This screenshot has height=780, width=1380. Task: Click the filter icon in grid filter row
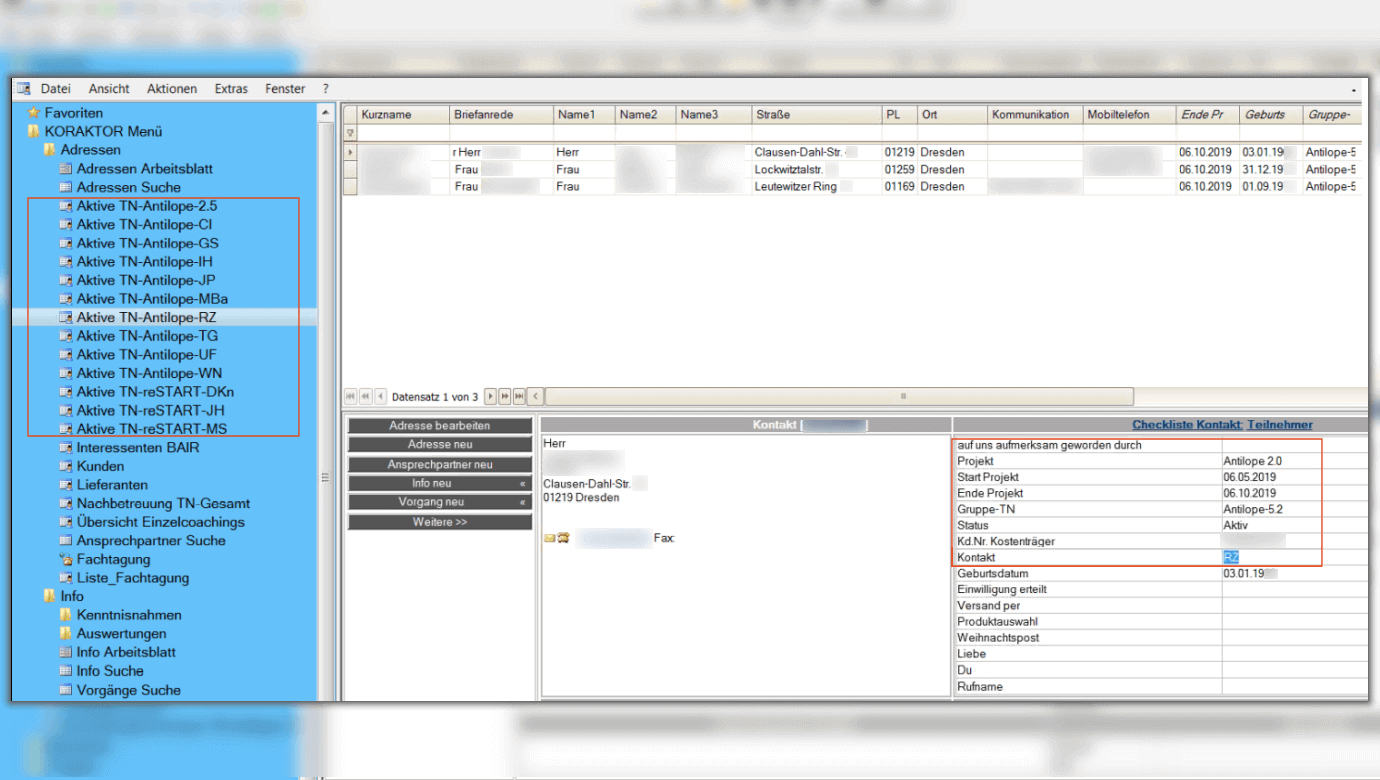[350, 133]
